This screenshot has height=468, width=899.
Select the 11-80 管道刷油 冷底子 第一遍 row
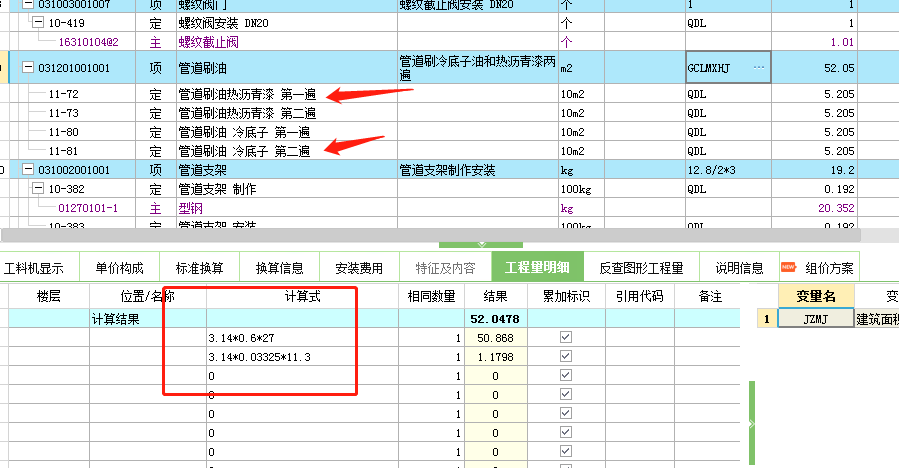(x=430, y=132)
